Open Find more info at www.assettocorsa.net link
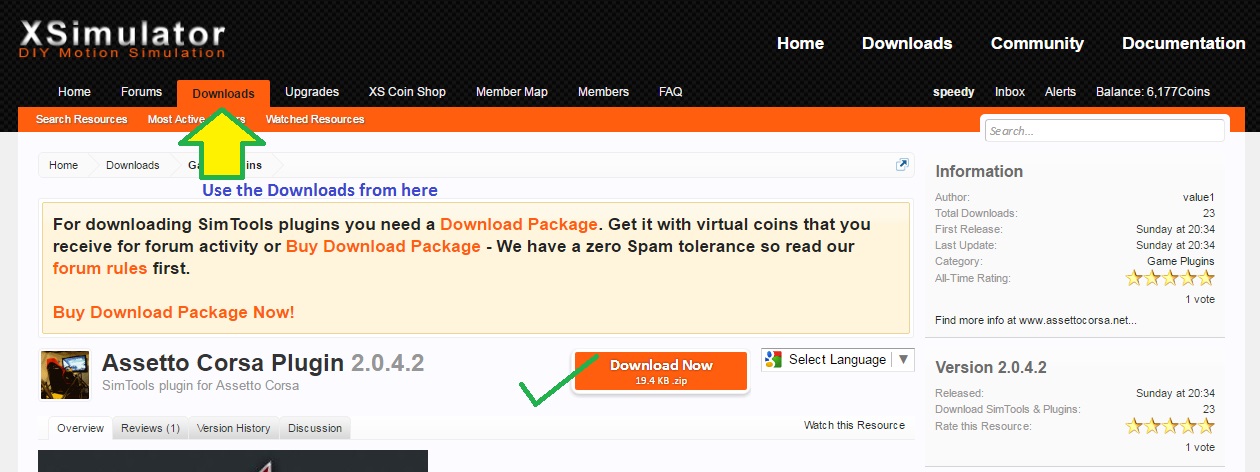The width and height of the screenshot is (1260, 472). point(1035,320)
